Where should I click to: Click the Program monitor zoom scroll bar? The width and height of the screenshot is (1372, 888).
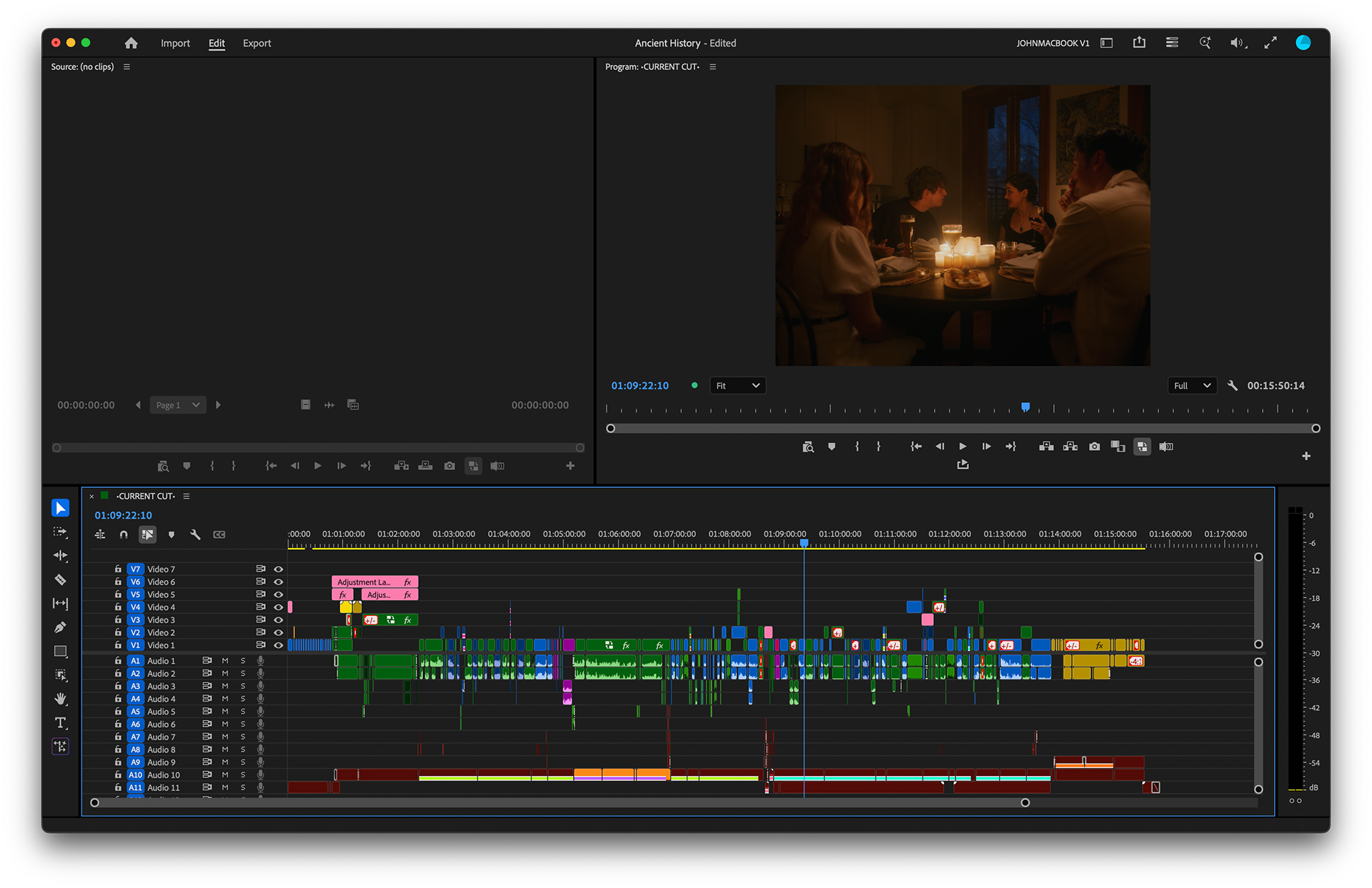(x=963, y=429)
